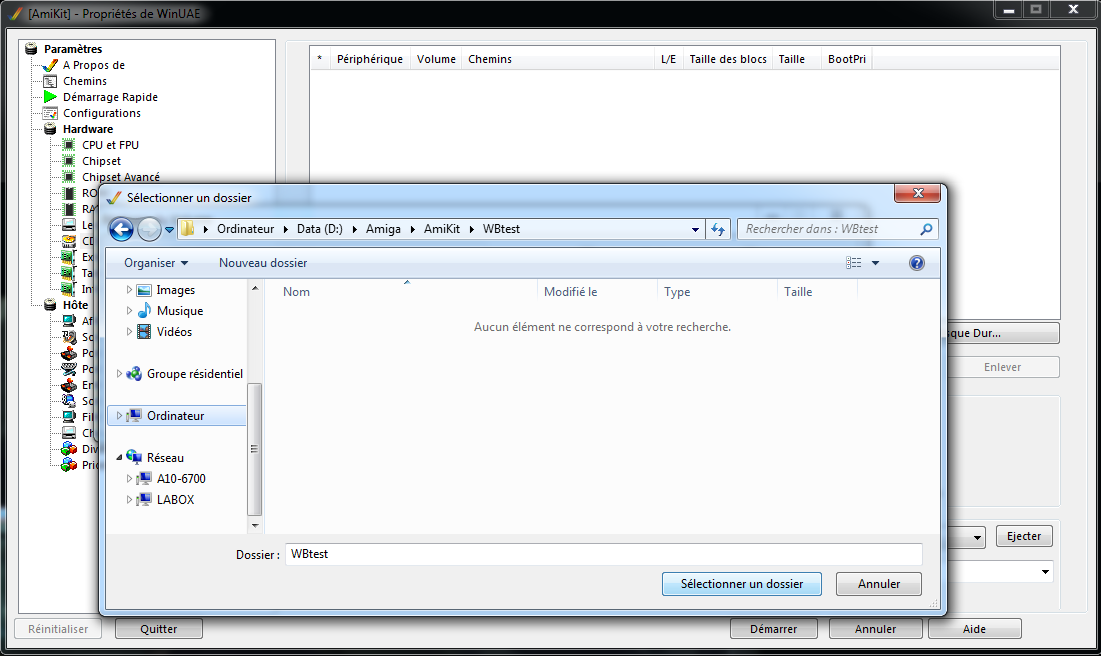Select CPU et FPU under Hardware
The width and height of the screenshot is (1101, 656).
(x=110, y=145)
